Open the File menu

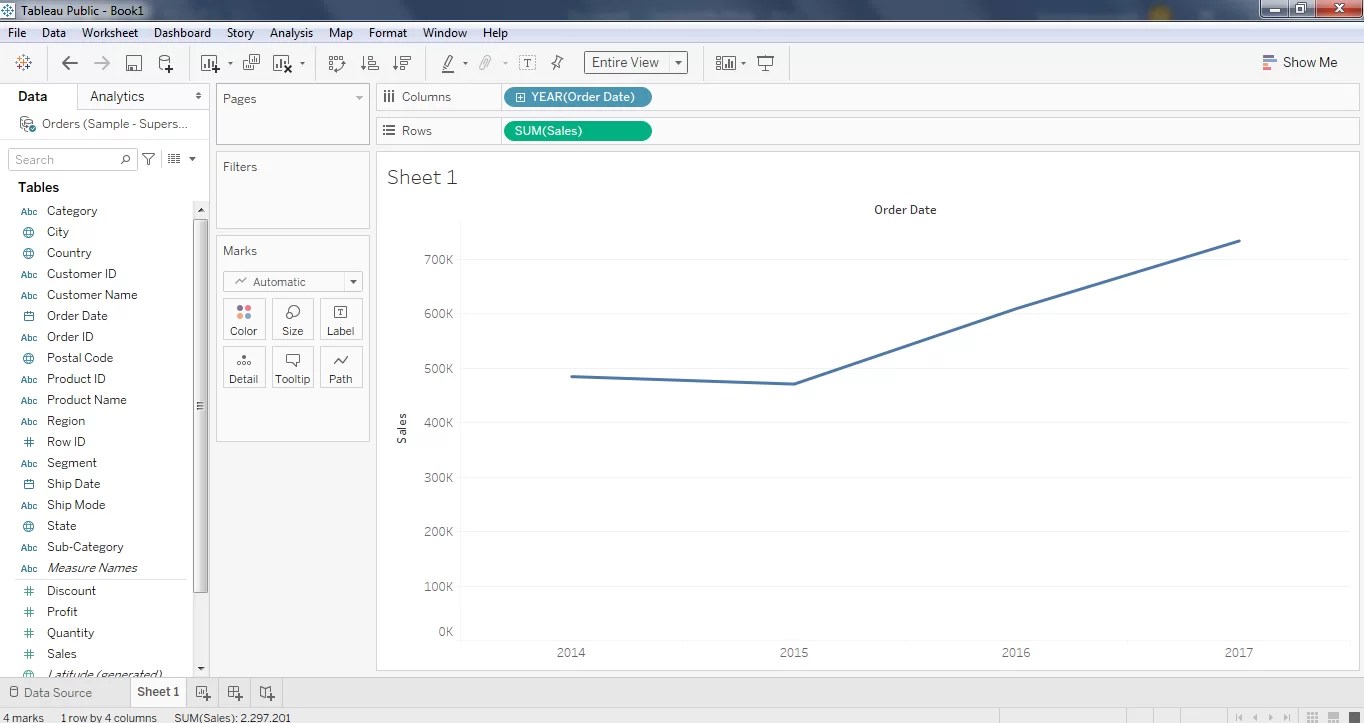pos(17,33)
